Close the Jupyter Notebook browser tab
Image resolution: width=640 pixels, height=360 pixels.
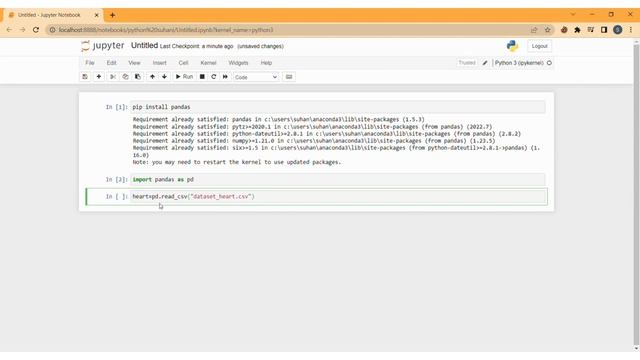coord(97,15)
